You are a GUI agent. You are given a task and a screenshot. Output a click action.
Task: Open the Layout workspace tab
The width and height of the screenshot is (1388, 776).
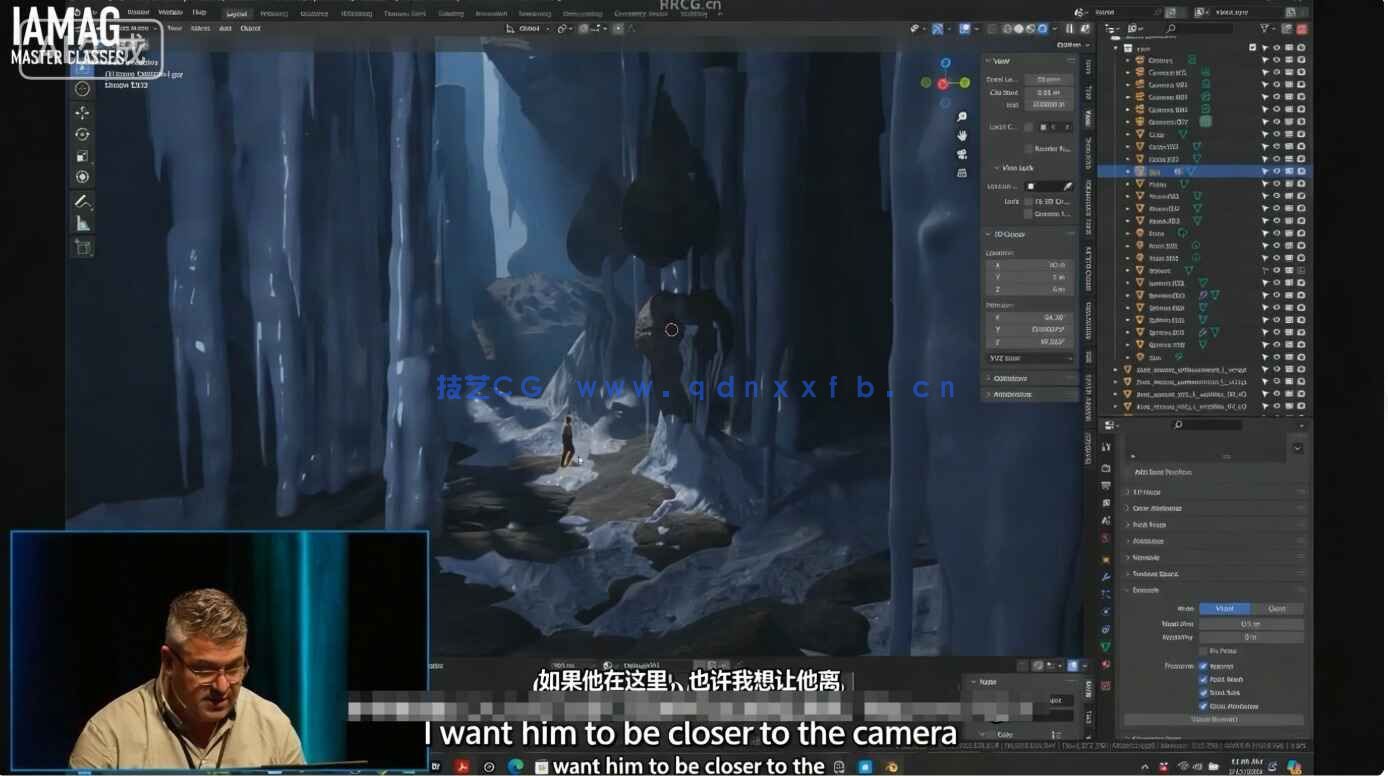click(237, 13)
